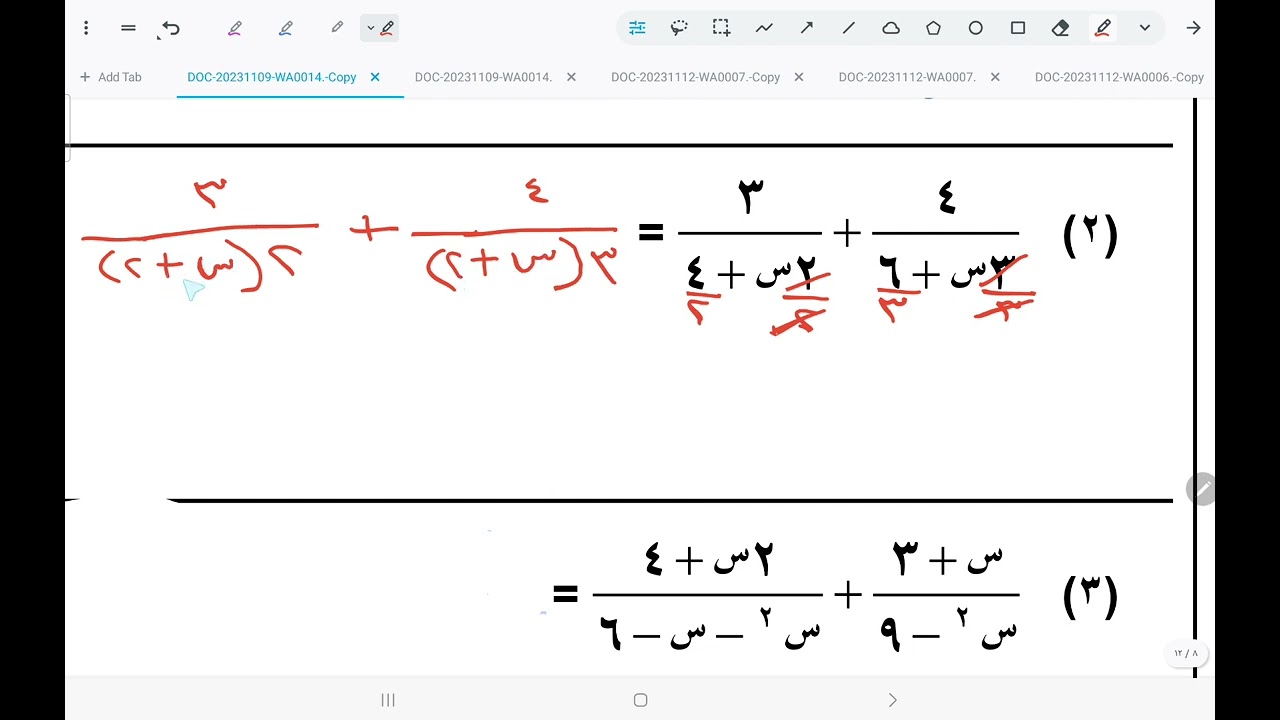This screenshot has width=1280, height=720.
Task: Select the blue pen preset
Action: tap(285, 28)
